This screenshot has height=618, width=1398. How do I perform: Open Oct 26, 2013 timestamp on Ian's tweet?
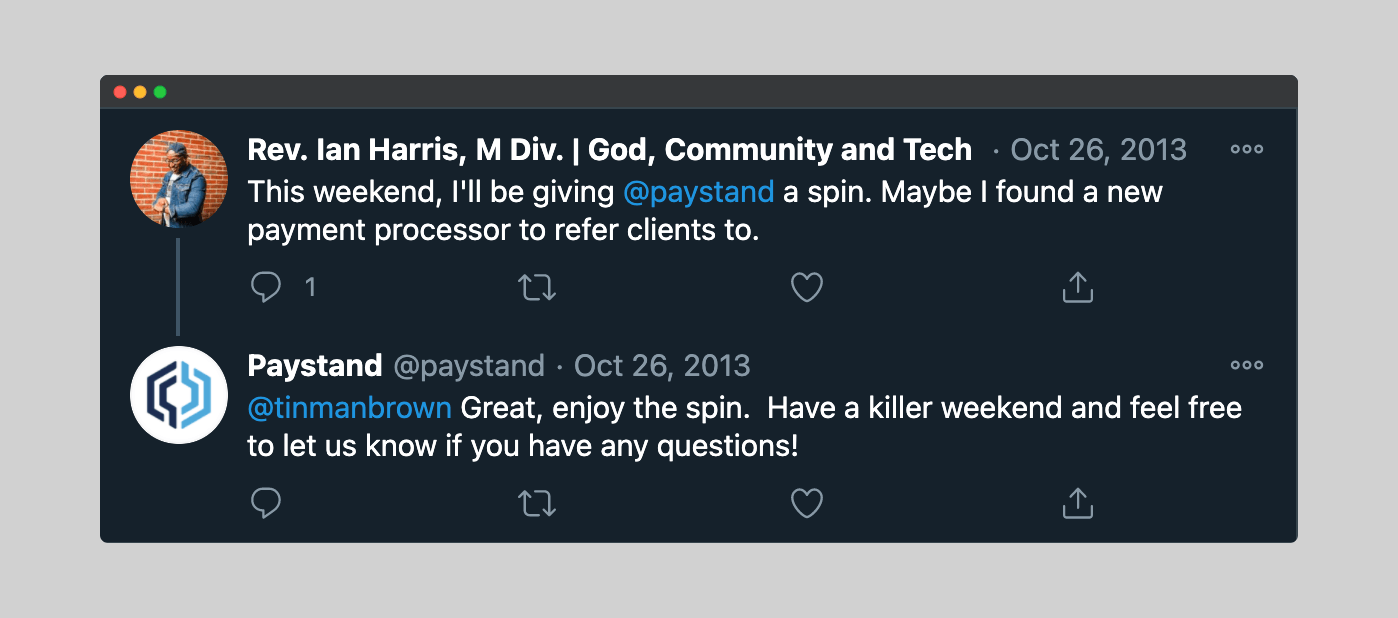click(1098, 150)
